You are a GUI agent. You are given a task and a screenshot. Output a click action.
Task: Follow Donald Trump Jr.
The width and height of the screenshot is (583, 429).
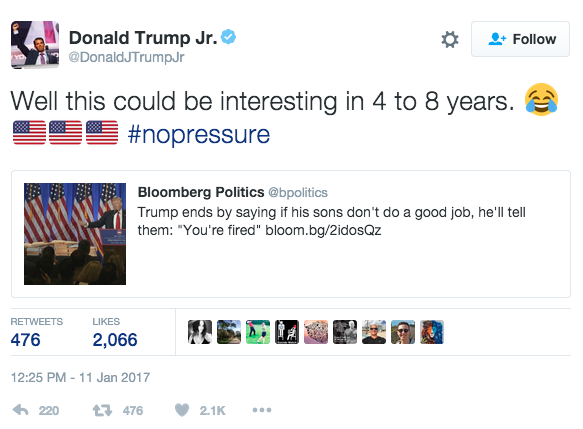click(x=520, y=39)
